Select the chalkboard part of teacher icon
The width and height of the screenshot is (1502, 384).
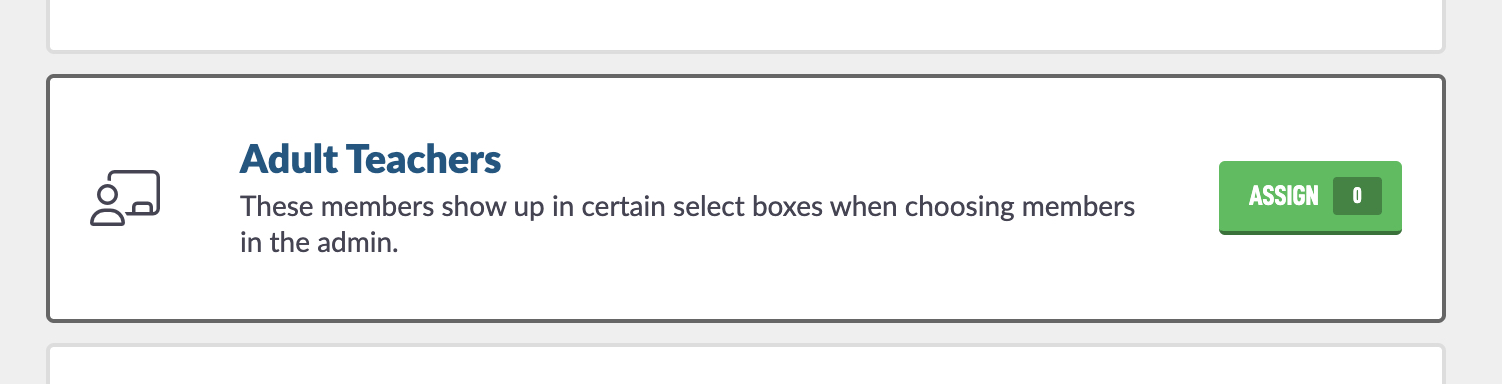[x=137, y=193]
